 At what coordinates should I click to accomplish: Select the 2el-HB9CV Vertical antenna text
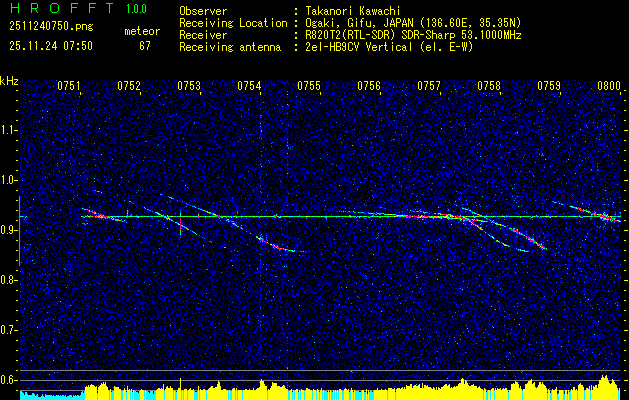(389, 47)
